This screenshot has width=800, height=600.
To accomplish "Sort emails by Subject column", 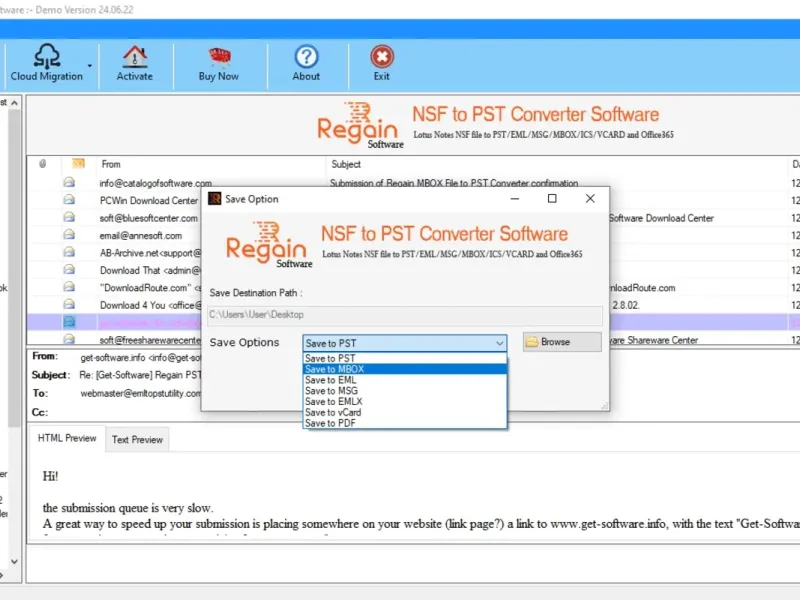I will (x=346, y=164).
